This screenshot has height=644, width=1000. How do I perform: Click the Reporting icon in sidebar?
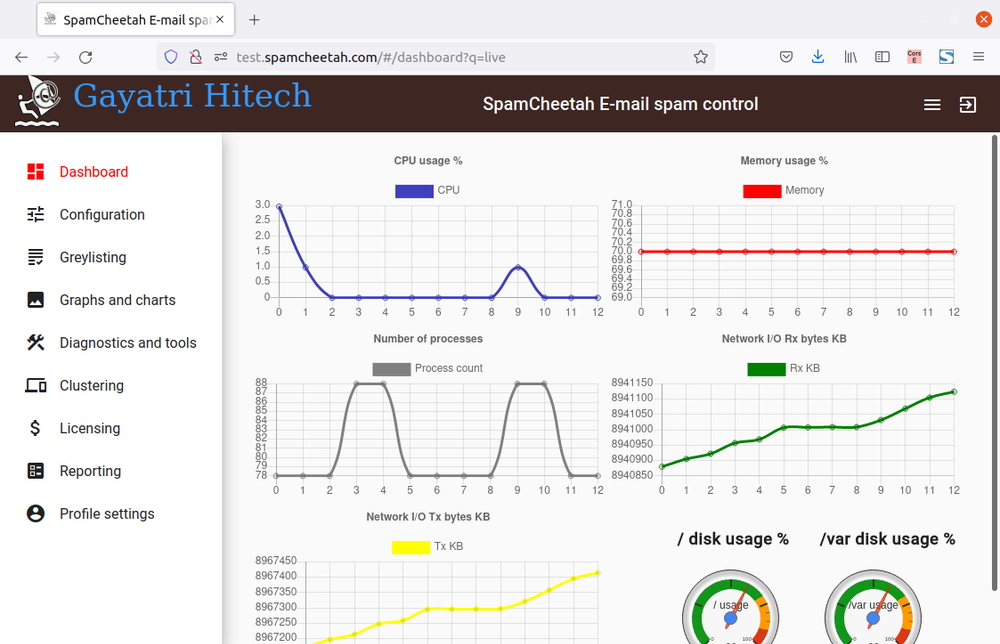pos(36,471)
